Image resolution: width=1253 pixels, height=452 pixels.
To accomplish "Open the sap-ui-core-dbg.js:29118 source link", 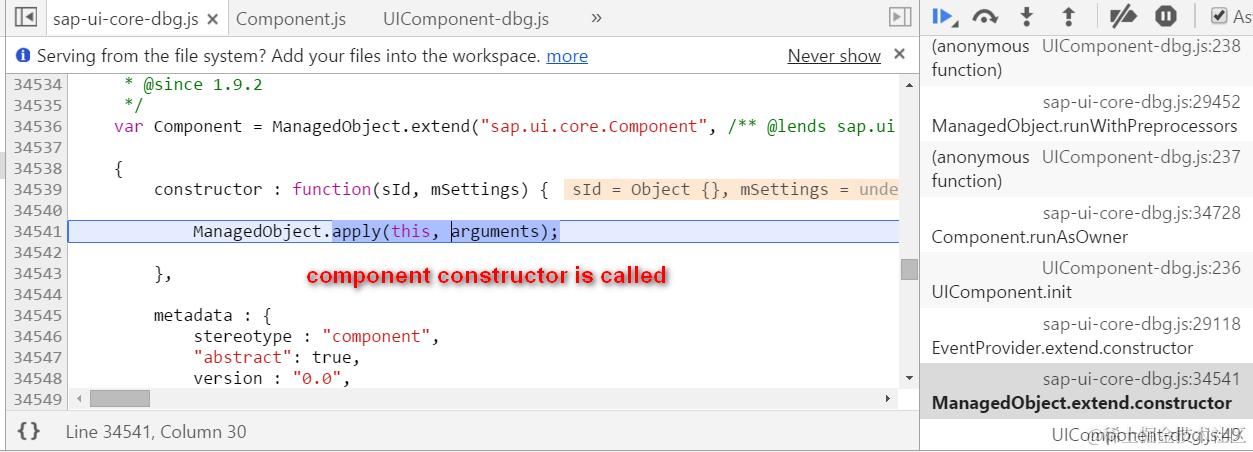I will [x=1141, y=324].
